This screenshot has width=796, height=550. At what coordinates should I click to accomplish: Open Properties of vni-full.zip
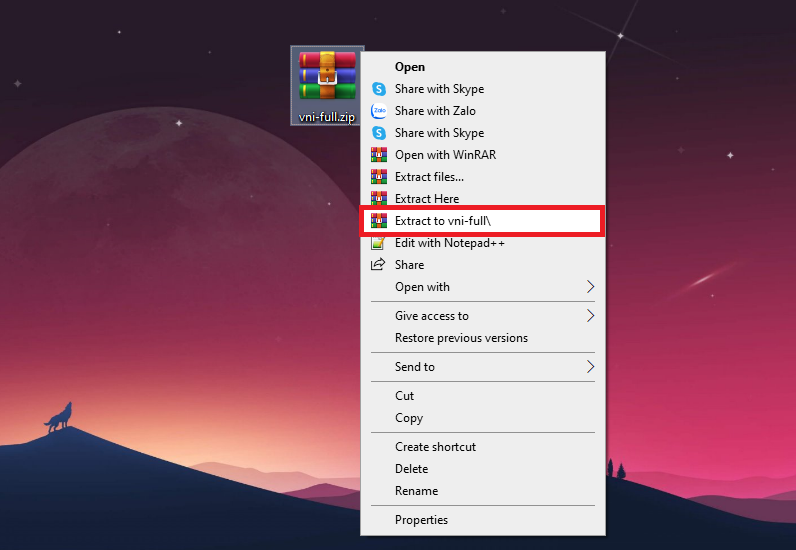[x=482, y=520]
